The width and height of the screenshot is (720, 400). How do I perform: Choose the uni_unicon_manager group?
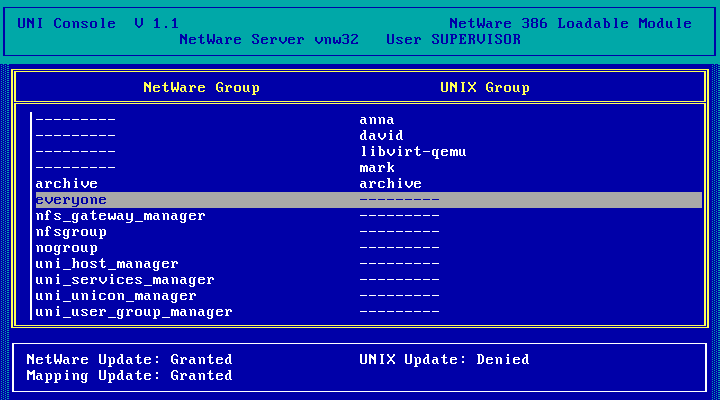116,296
